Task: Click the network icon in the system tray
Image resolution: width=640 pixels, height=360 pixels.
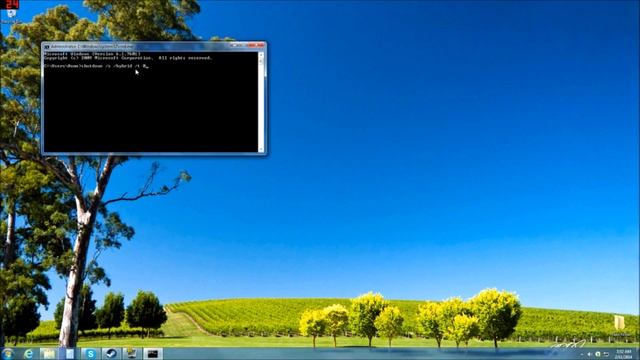Action: [x=606, y=354]
